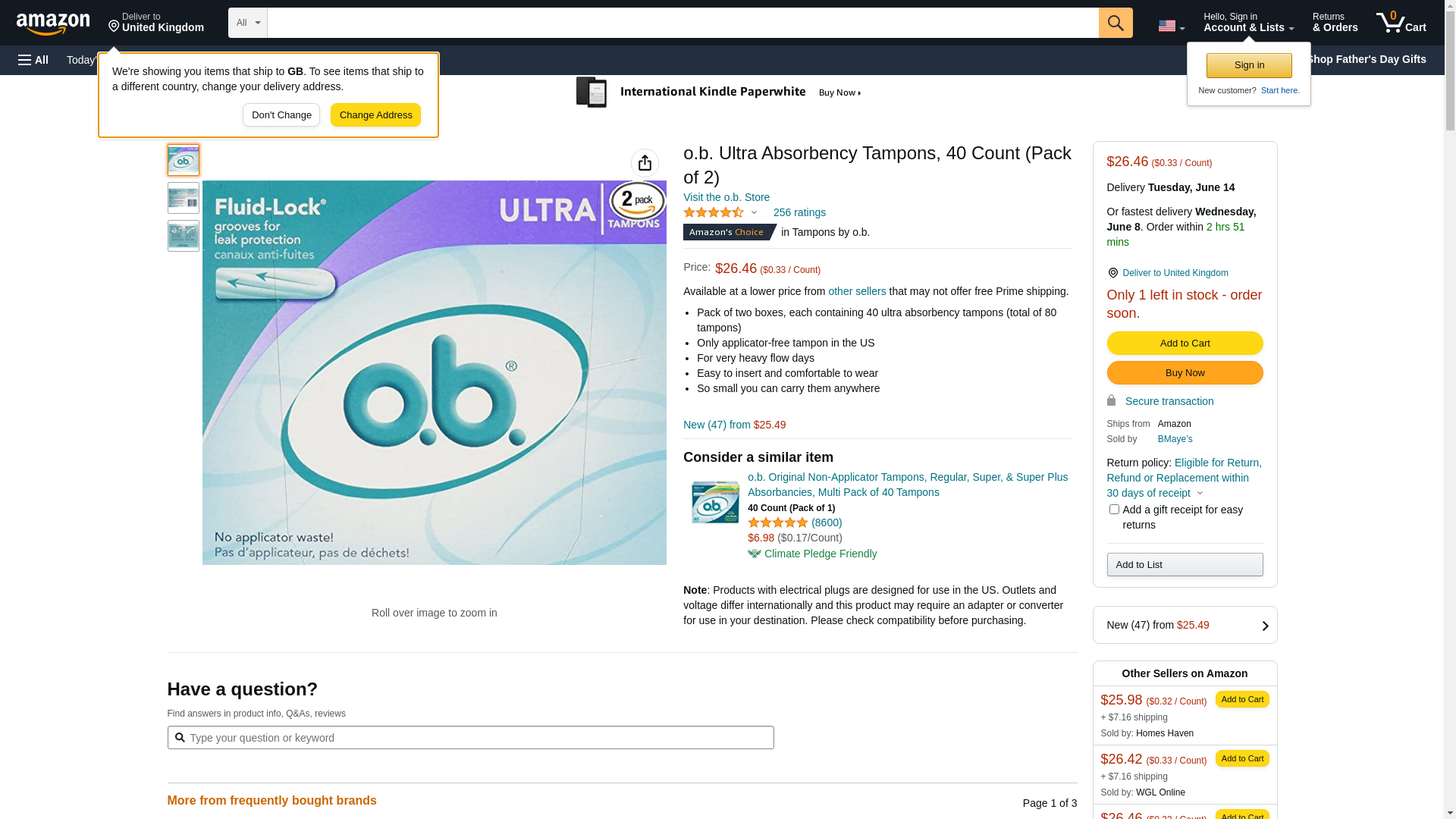Viewport: 1456px width, 819px height.
Task: Expand the country flag language selector
Action: [1171, 26]
